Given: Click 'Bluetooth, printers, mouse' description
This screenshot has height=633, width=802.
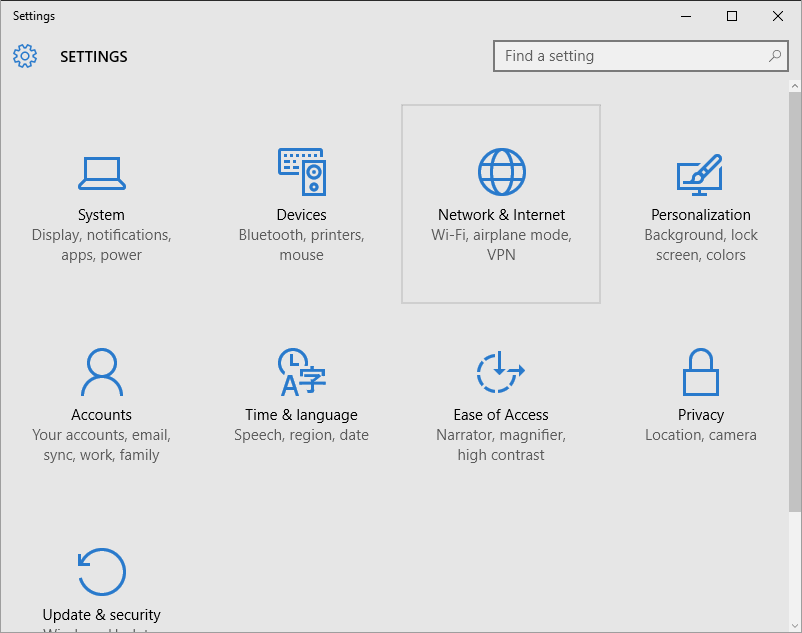Looking at the screenshot, I should (x=301, y=245).
